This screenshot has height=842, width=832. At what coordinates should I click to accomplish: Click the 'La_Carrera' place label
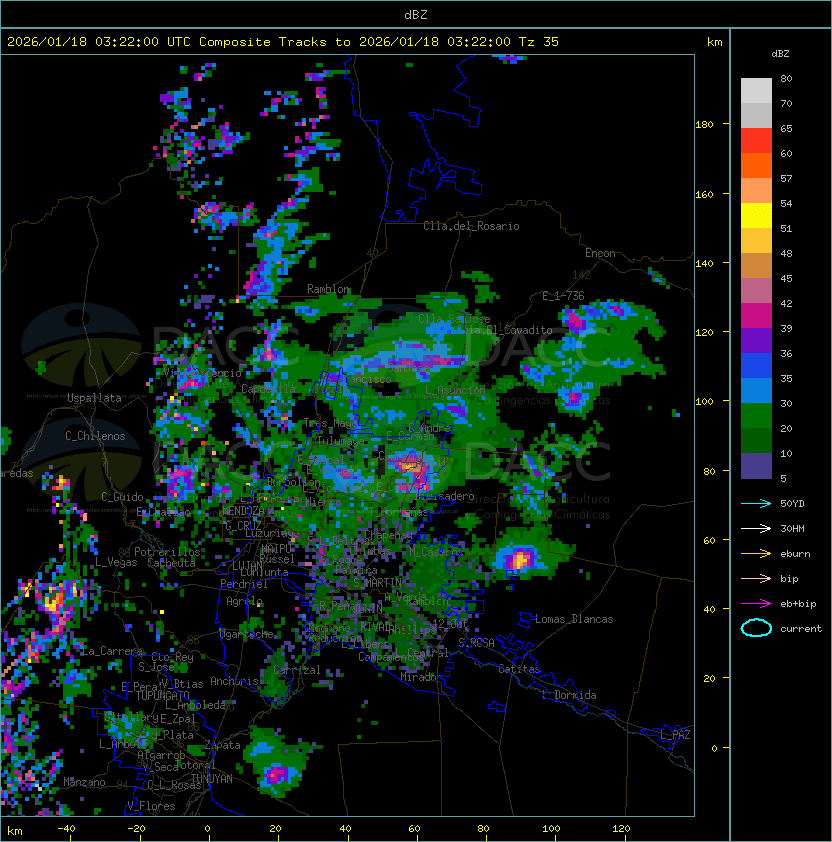point(112,651)
